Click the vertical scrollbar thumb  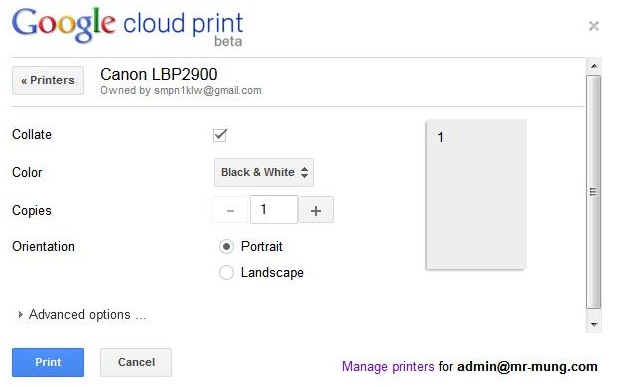click(593, 192)
